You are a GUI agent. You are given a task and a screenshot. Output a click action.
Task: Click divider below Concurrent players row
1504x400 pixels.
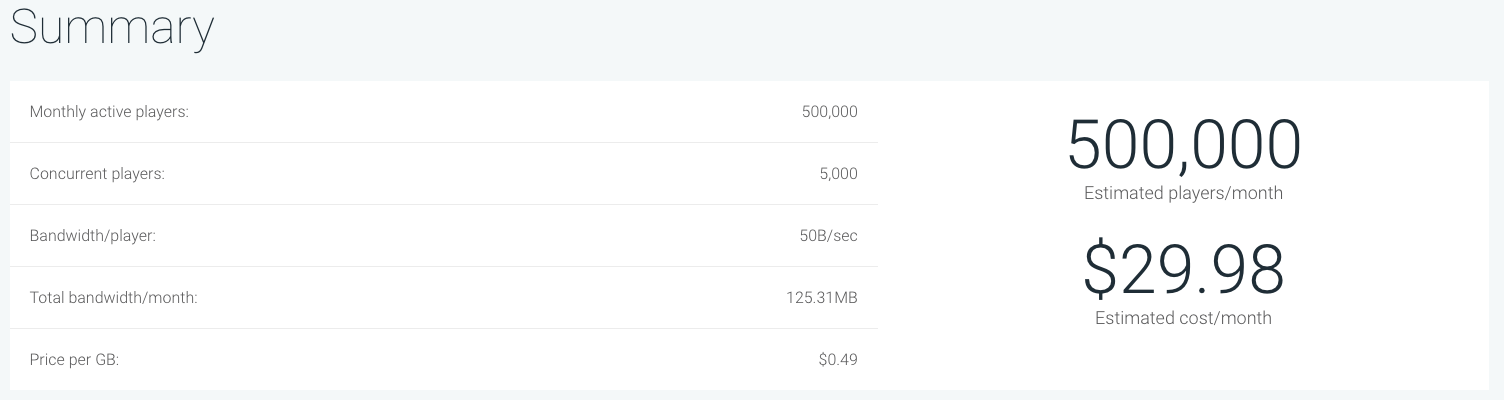(444, 205)
